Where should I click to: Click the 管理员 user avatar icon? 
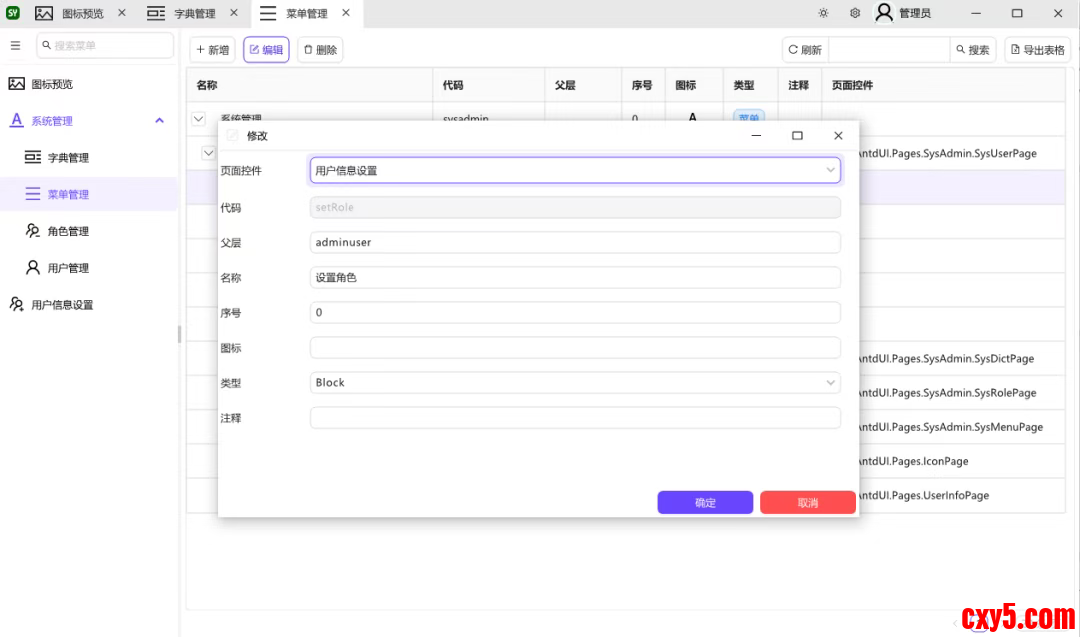tap(884, 13)
